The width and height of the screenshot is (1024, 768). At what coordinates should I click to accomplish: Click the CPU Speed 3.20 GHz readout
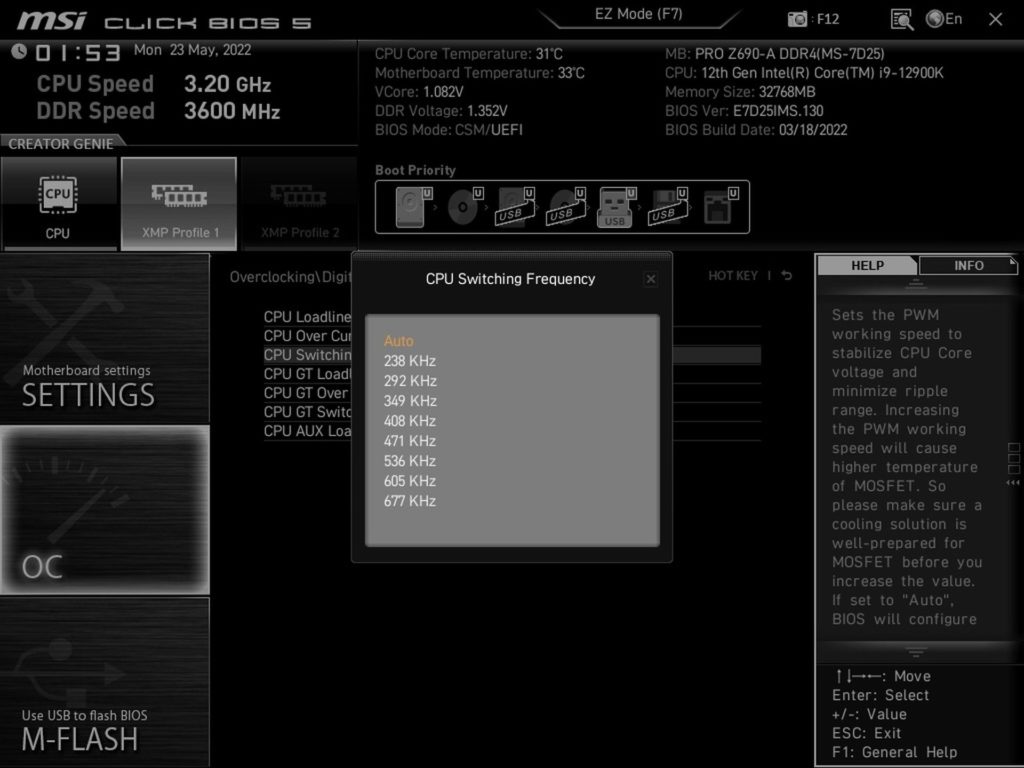(153, 84)
